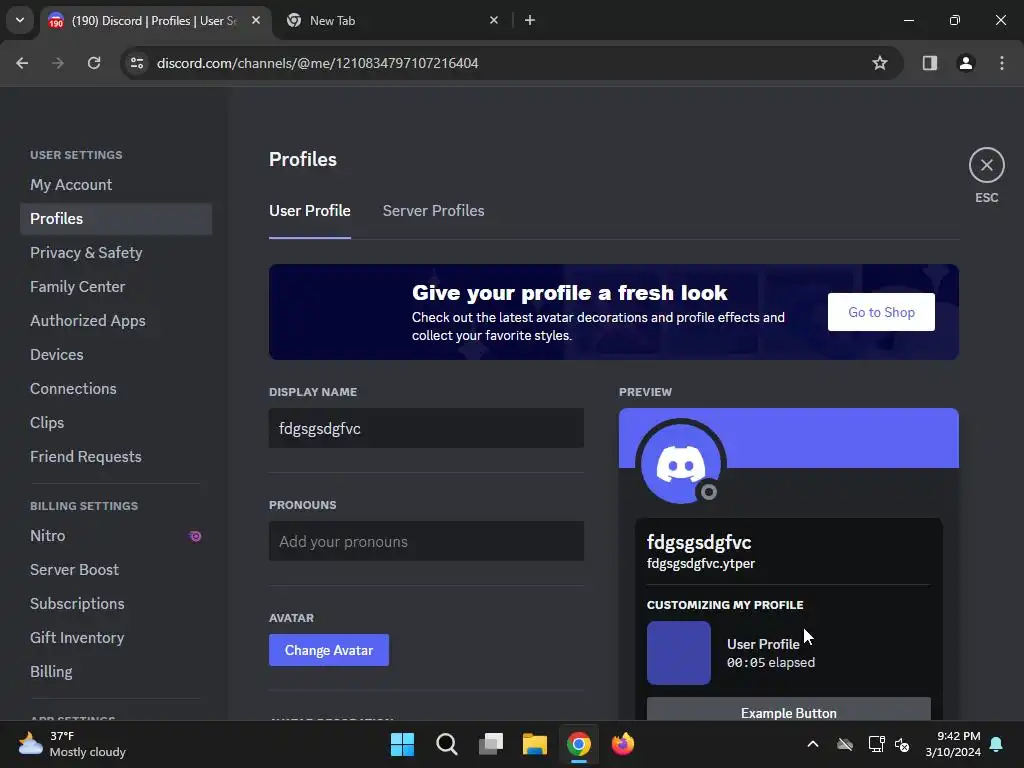The image size is (1024, 768).
Task: Open Gift Inventory
Action: coord(116,637)
